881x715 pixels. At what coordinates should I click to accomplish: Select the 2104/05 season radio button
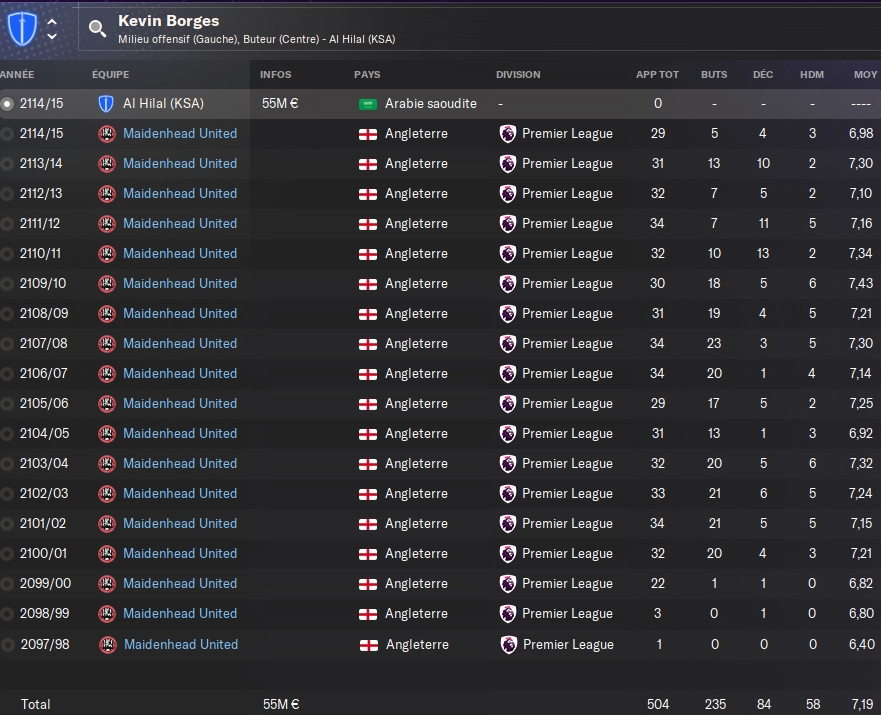tap(8, 434)
